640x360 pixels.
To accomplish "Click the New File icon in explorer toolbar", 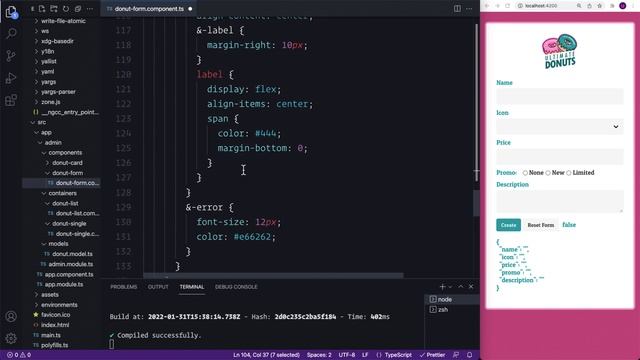I will coord(42,9).
